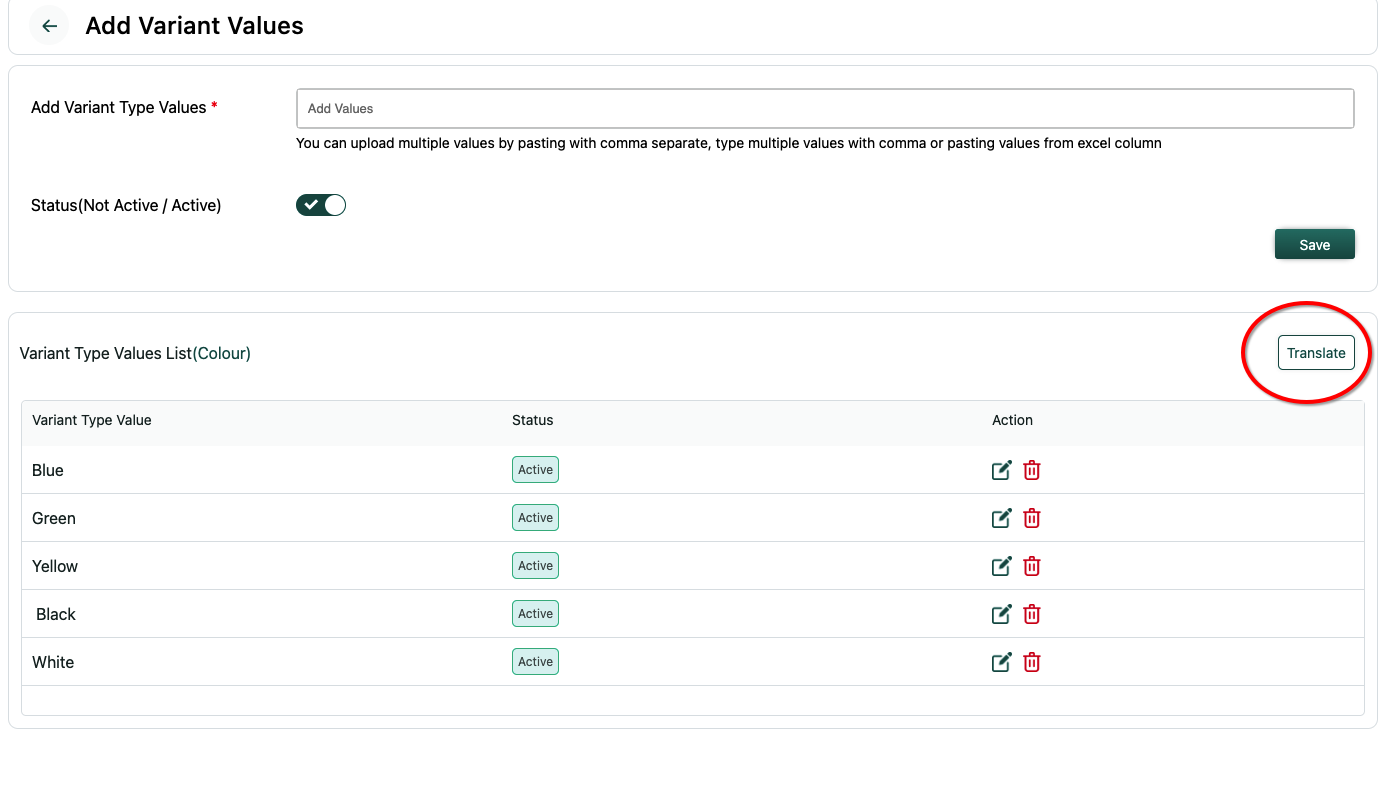Viewport: 1397px width, 792px height.
Task: Delete the Yellow variant value
Action: point(1032,566)
